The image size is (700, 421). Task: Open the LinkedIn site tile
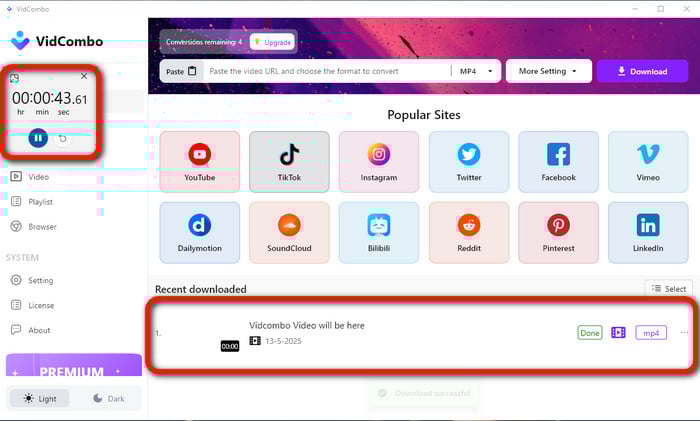click(648, 233)
